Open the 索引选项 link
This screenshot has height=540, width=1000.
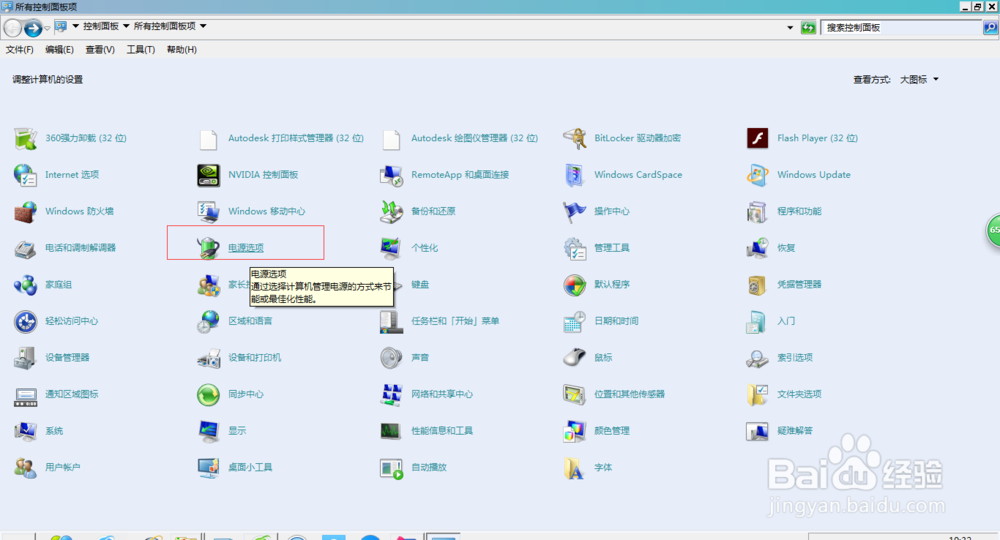pos(795,358)
